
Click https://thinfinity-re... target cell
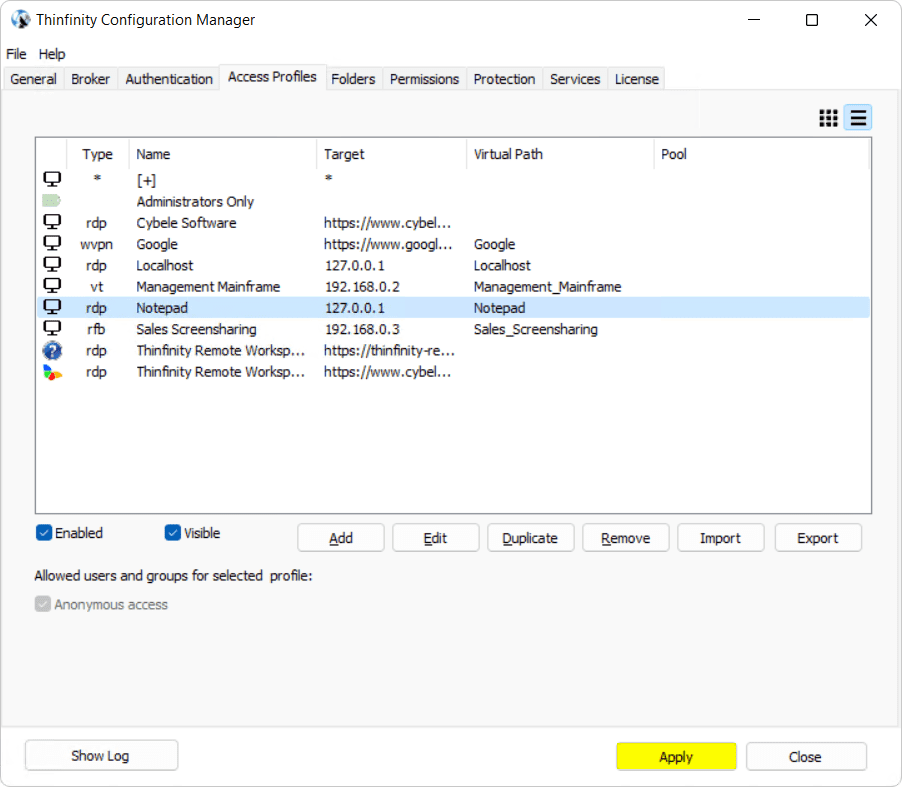[x=389, y=350]
